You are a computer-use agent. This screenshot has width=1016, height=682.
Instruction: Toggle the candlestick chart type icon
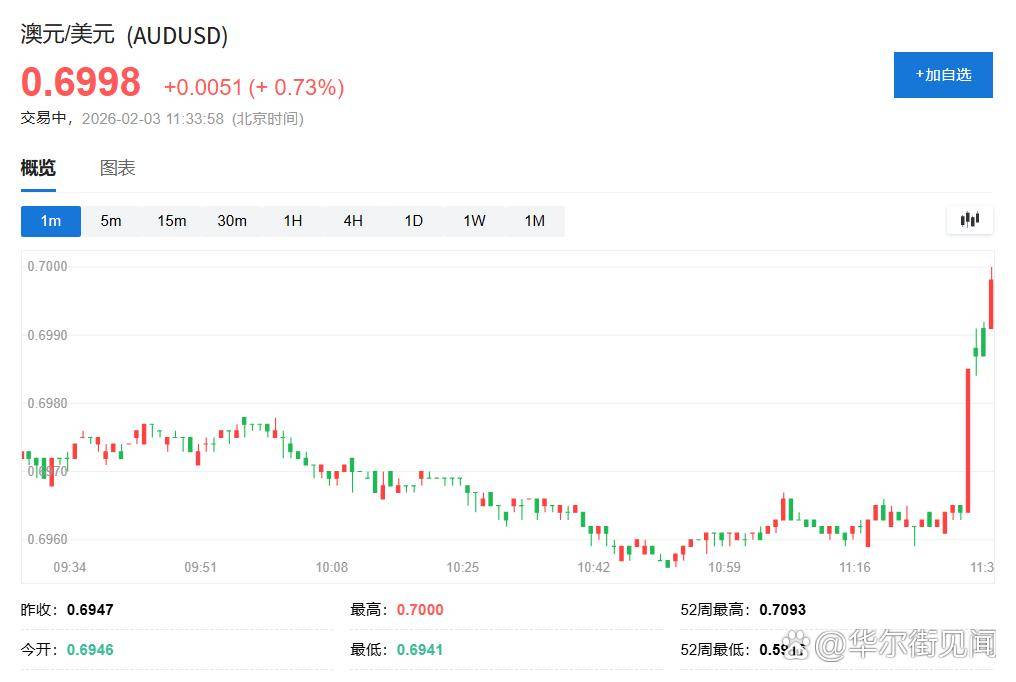click(x=969, y=220)
